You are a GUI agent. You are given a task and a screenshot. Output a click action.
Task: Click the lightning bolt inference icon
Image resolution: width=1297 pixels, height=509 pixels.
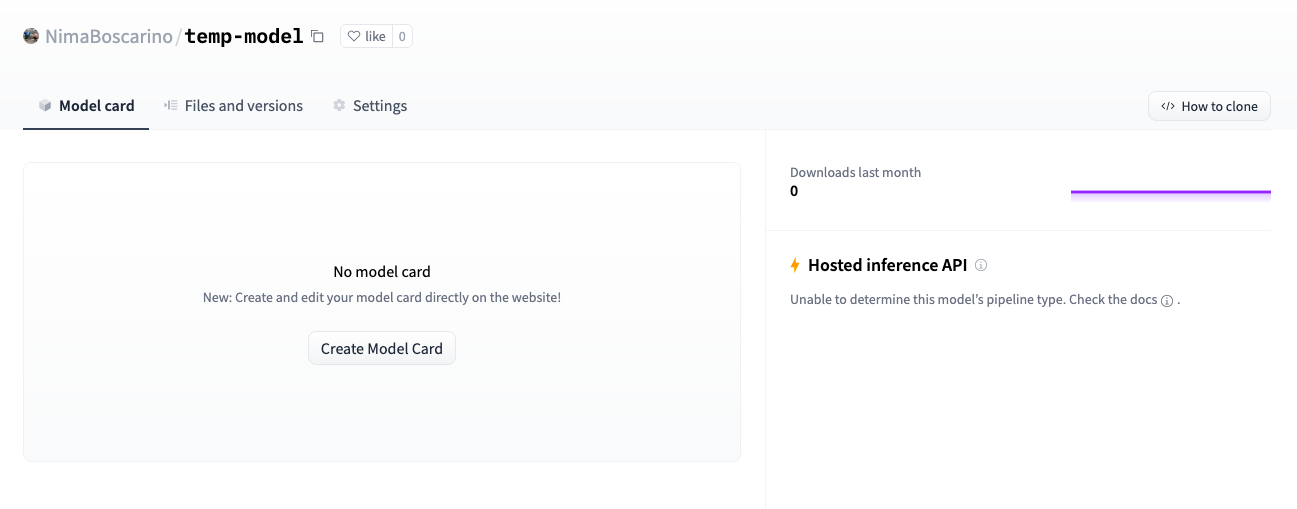tap(795, 265)
